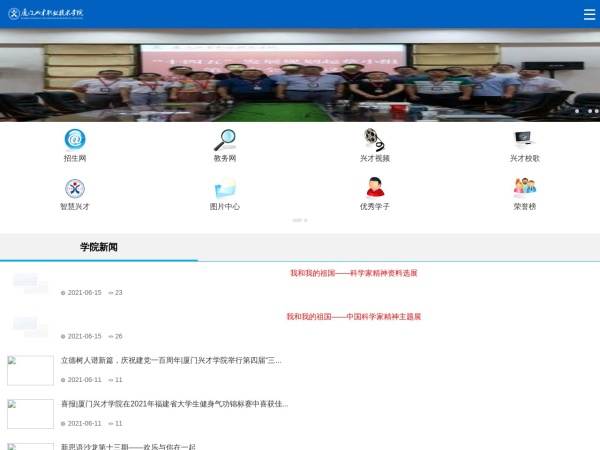
Task: Open the 智慧兴才 emblem icon
Action: (75, 188)
